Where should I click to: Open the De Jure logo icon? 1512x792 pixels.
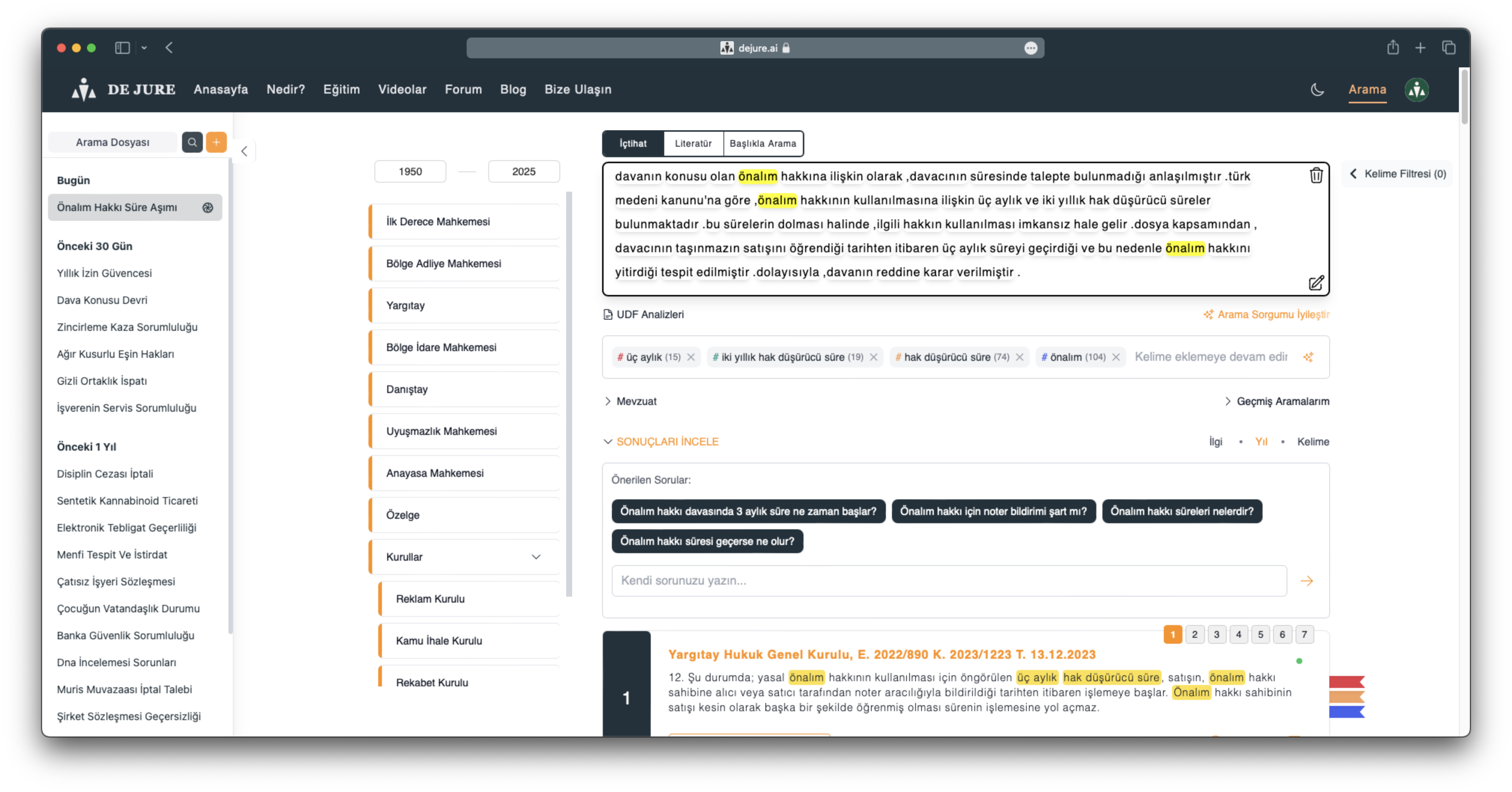pyautogui.click(x=84, y=89)
